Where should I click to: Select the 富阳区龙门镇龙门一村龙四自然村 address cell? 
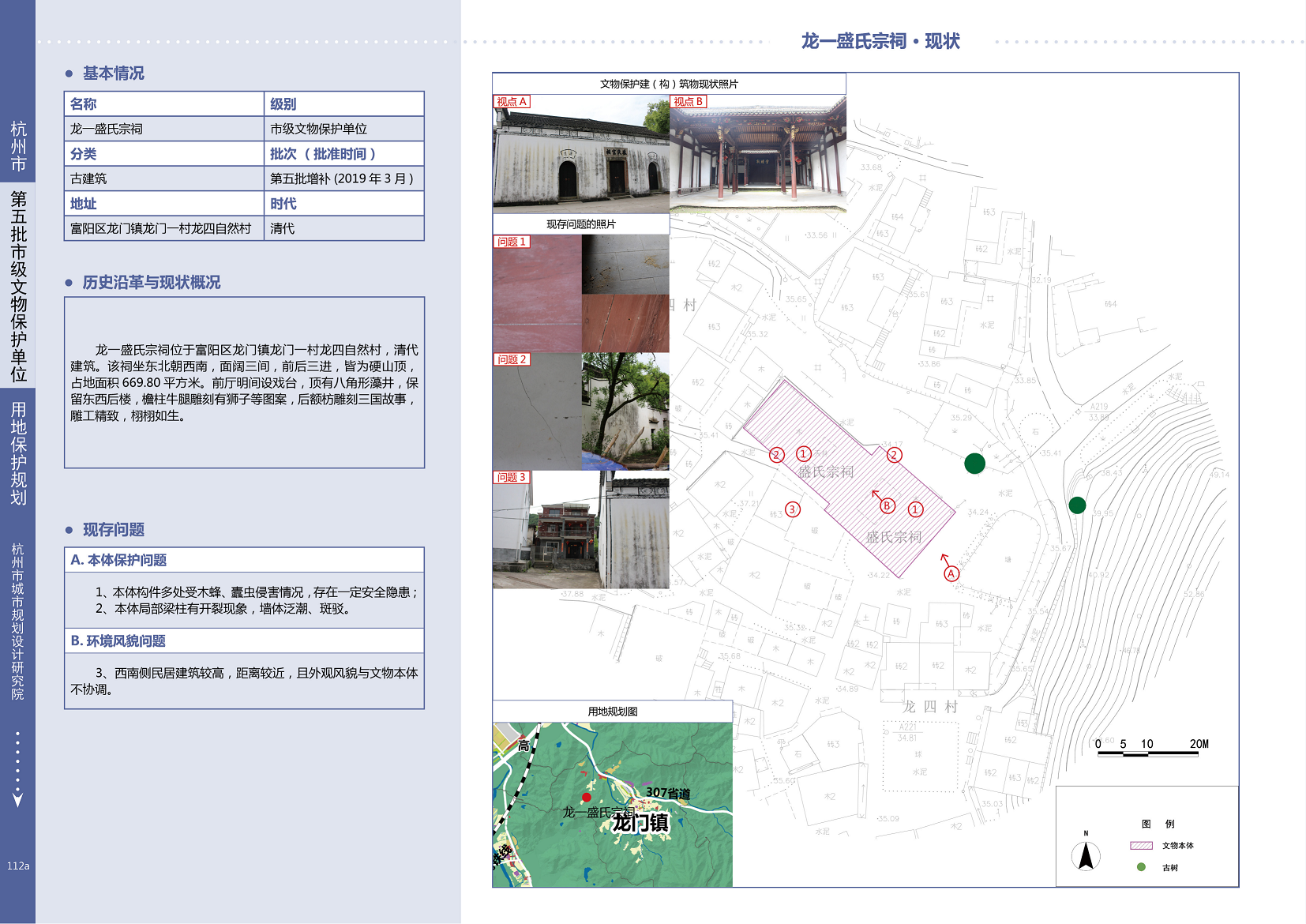pos(164,228)
